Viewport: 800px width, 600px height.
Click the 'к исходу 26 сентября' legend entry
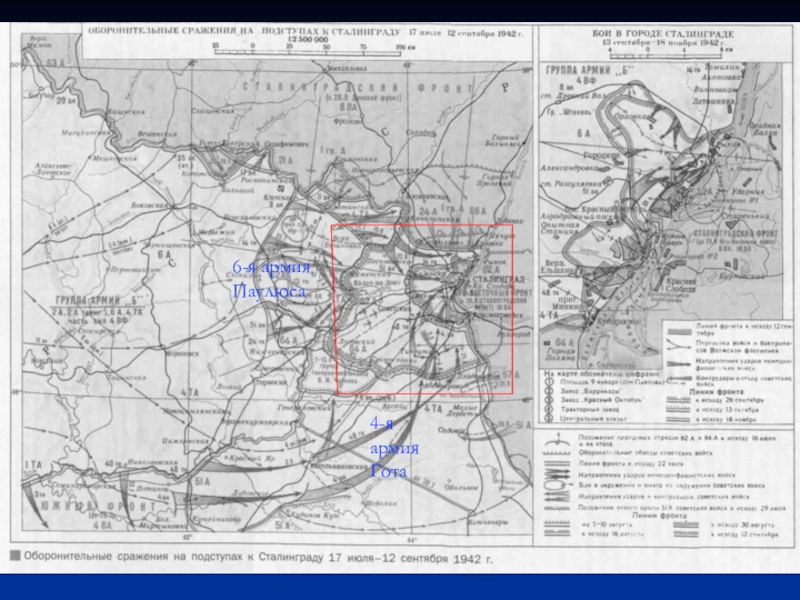click(x=730, y=400)
